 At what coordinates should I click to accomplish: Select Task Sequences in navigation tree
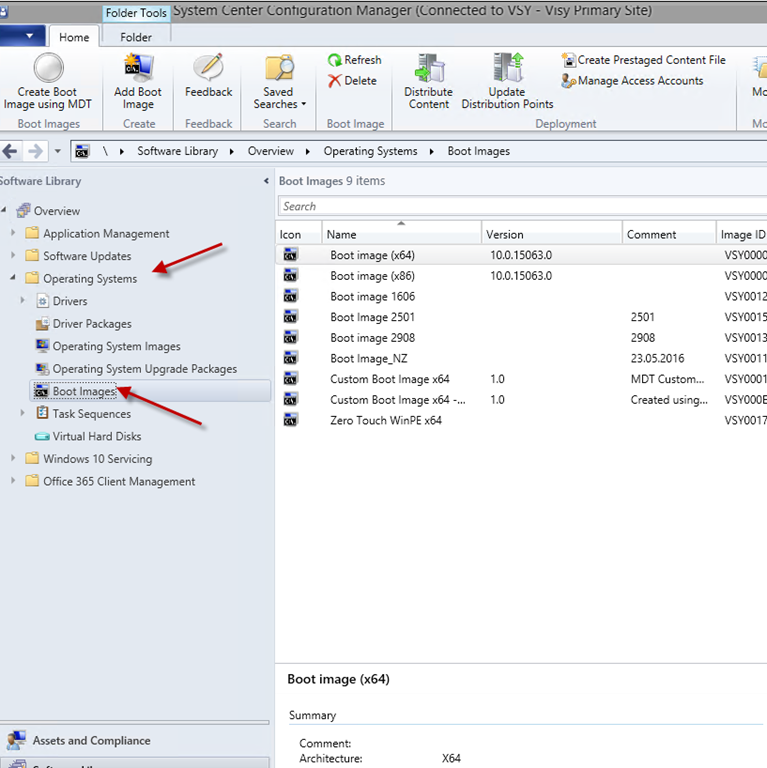91,414
